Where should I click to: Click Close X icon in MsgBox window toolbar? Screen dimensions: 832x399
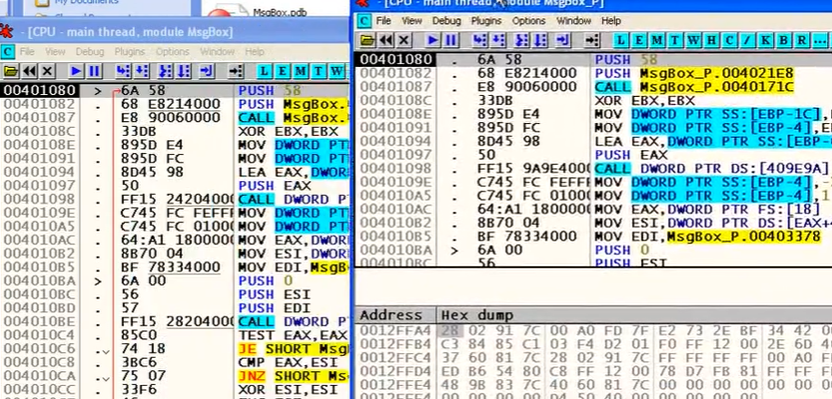[48, 71]
